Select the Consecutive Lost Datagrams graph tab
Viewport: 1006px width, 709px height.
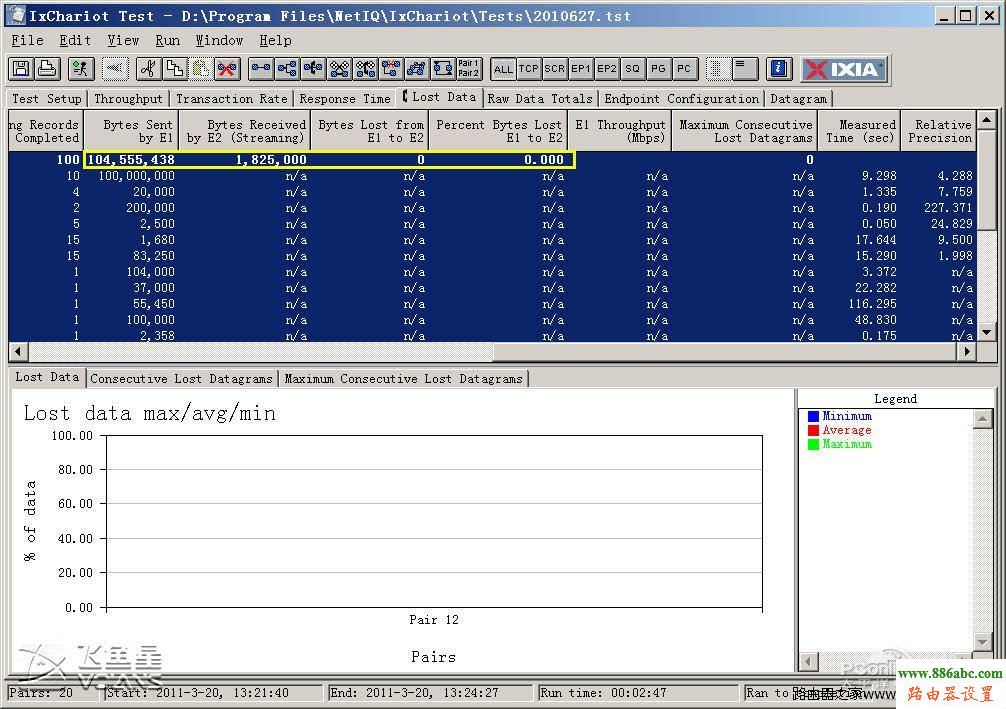click(181, 379)
